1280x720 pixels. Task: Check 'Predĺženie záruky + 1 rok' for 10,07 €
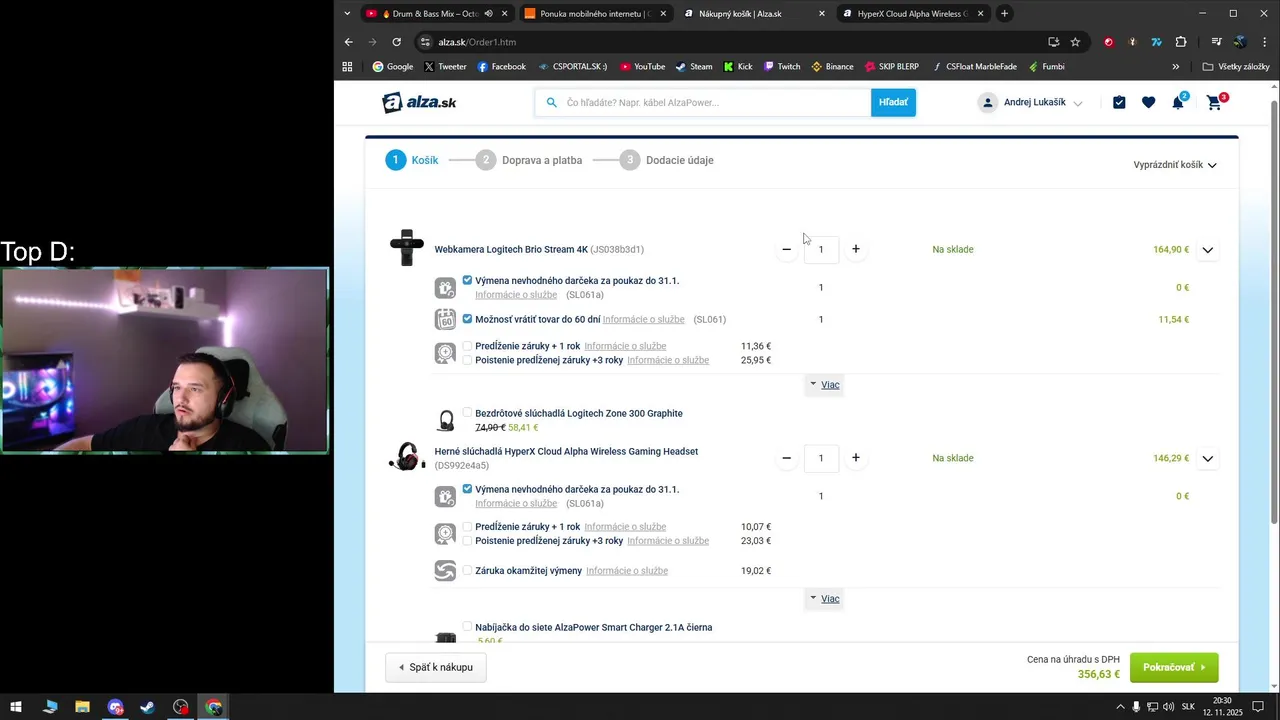click(x=467, y=526)
